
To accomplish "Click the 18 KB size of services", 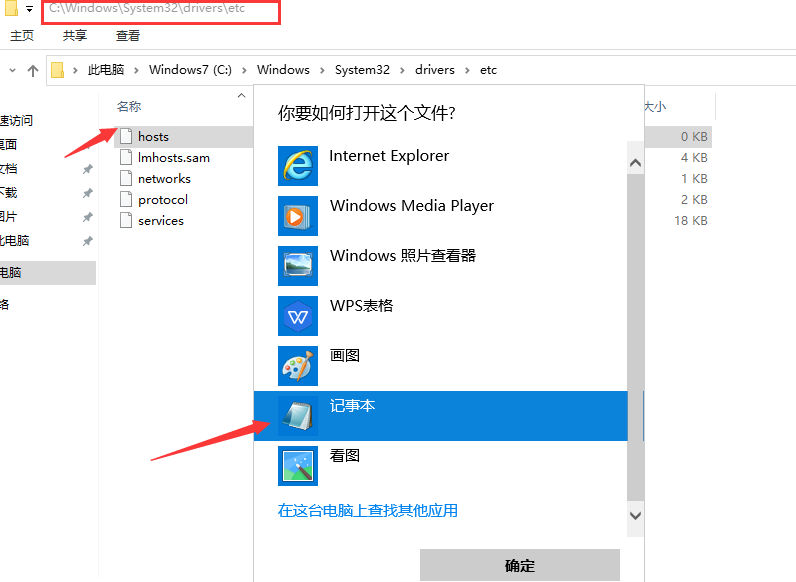I will point(690,220).
